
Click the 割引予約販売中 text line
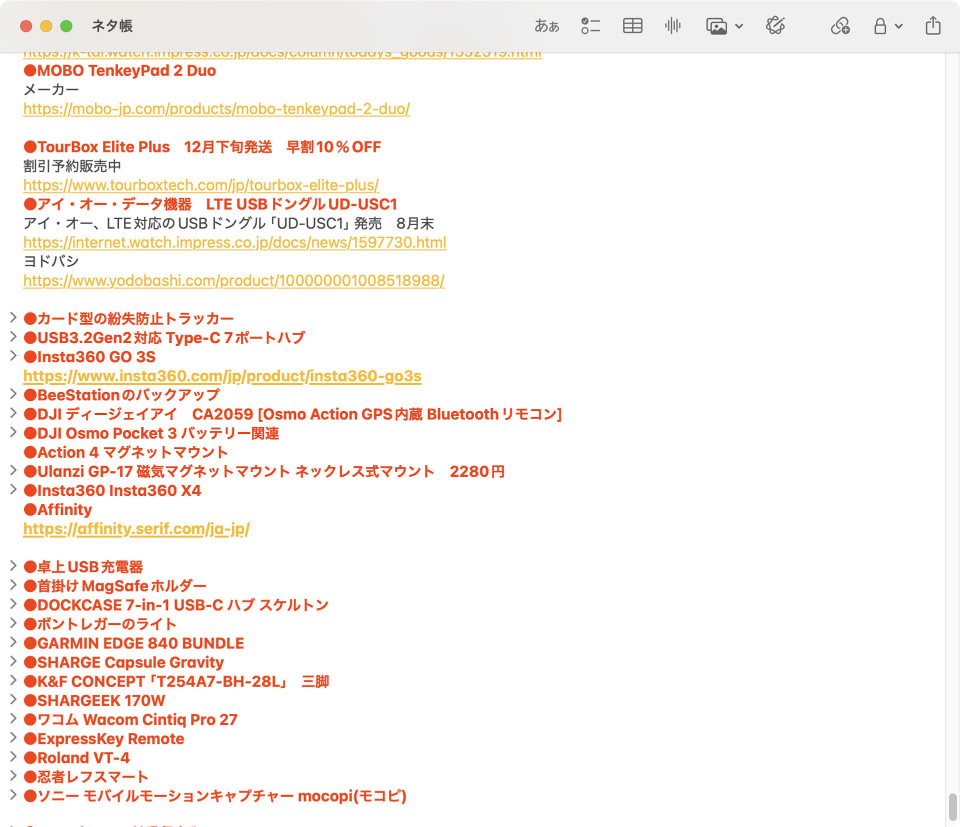point(72,166)
